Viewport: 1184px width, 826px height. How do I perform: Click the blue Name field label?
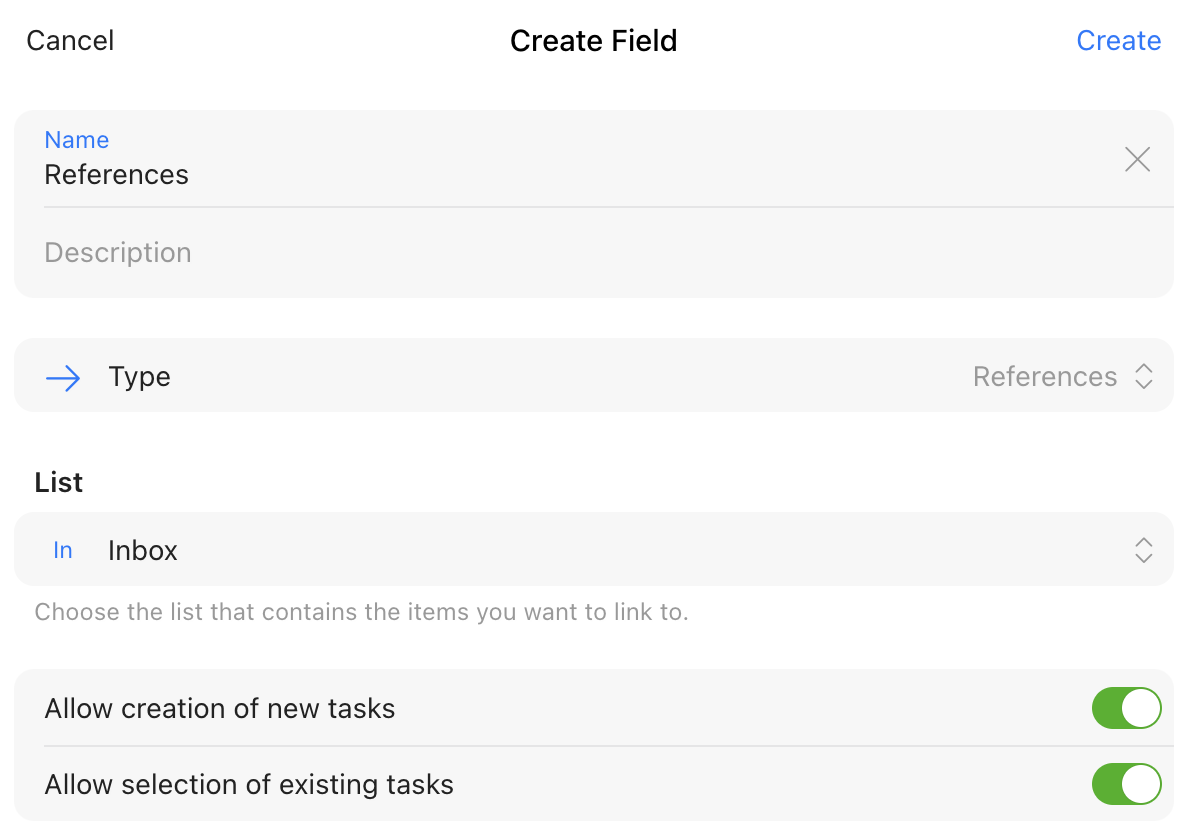77,140
